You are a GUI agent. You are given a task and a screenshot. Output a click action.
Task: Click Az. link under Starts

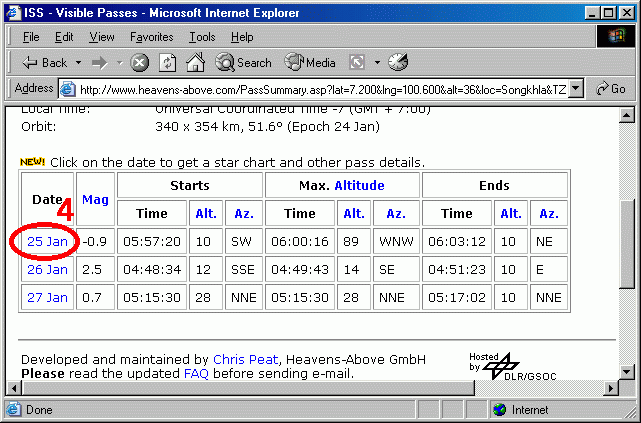pyautogui.click(x=244, y=214)
